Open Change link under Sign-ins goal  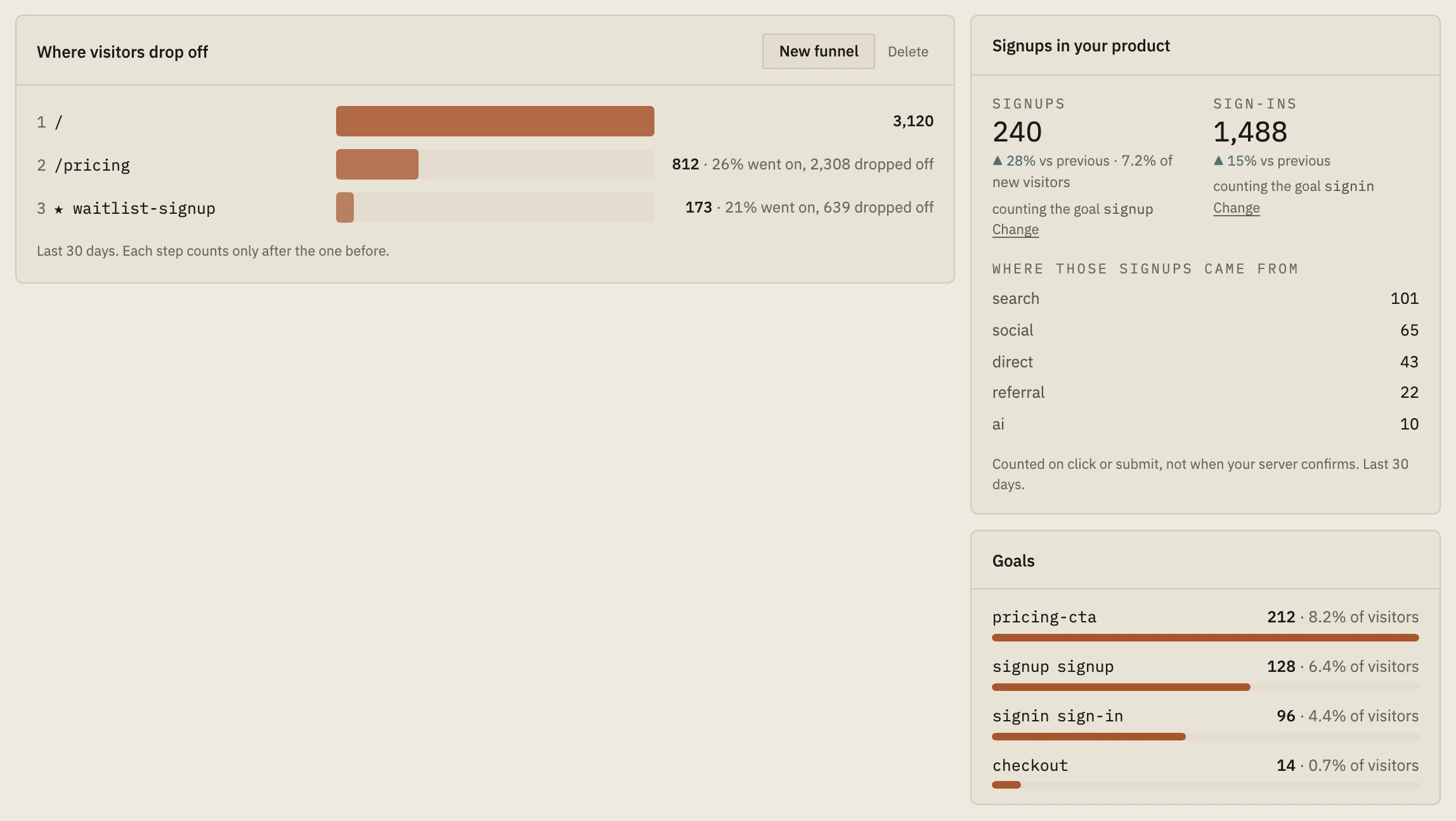[x=1236, y=208]
